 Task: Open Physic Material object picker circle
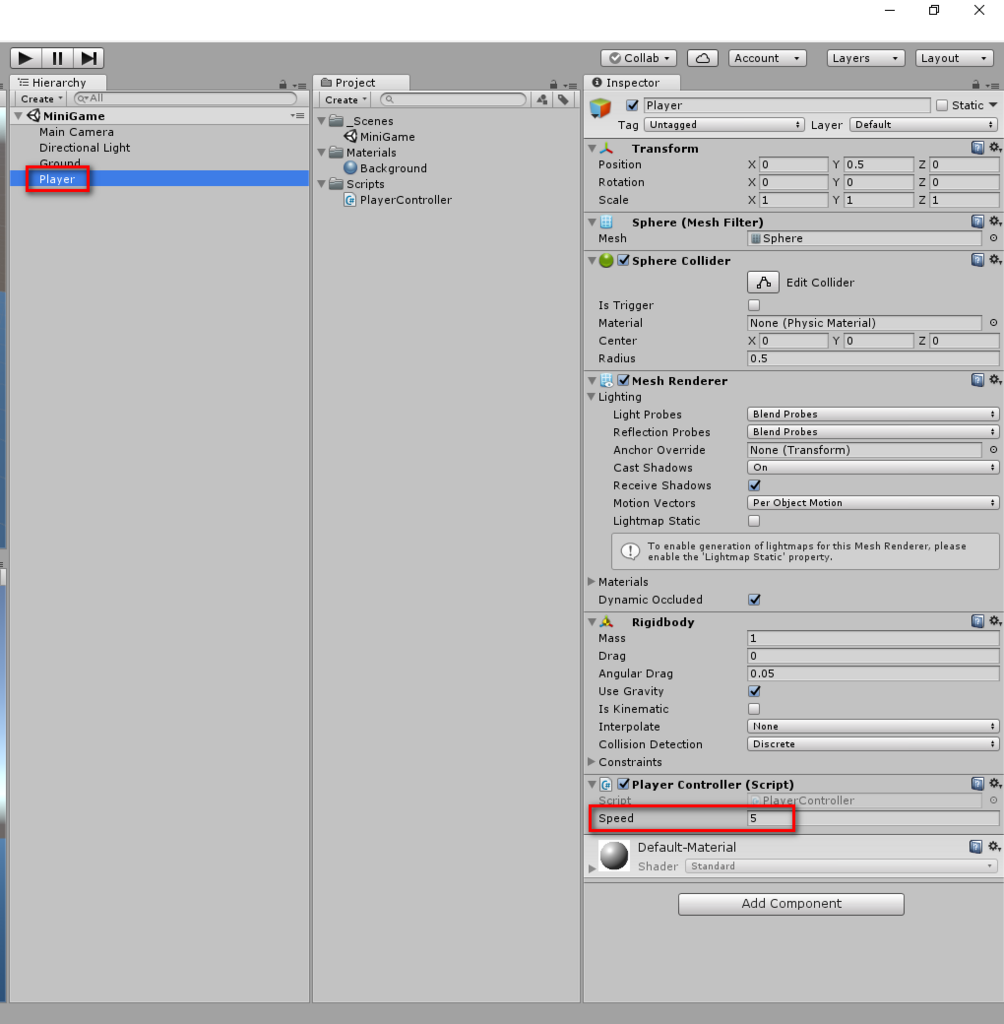point(993,323)
